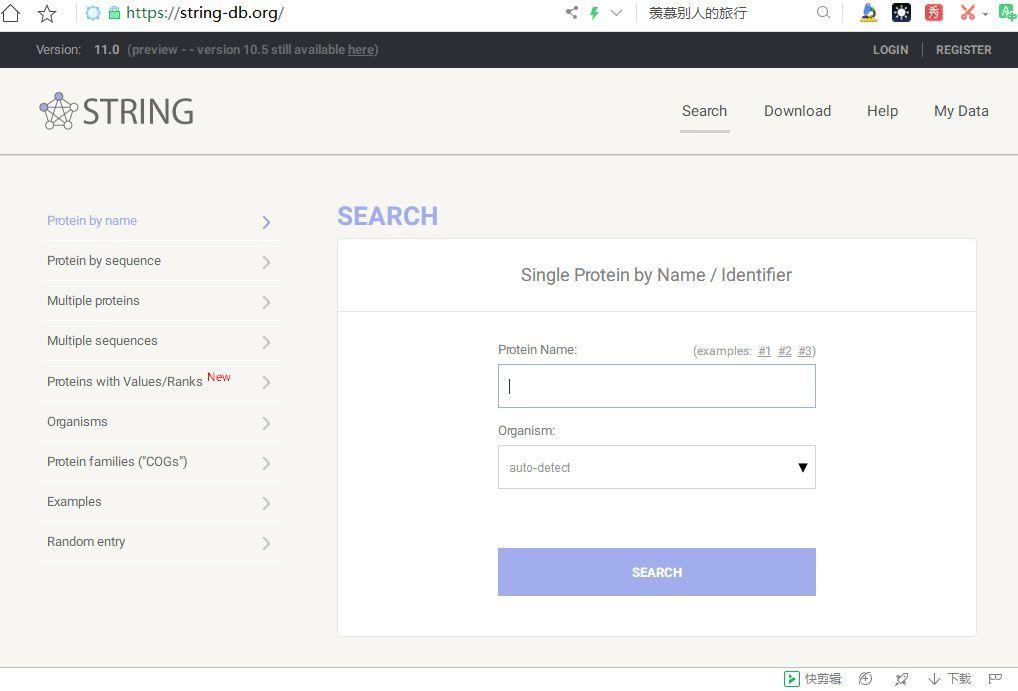Expand the Random entry sidebar chevron
1018x691 pixels.
(266, 543)
